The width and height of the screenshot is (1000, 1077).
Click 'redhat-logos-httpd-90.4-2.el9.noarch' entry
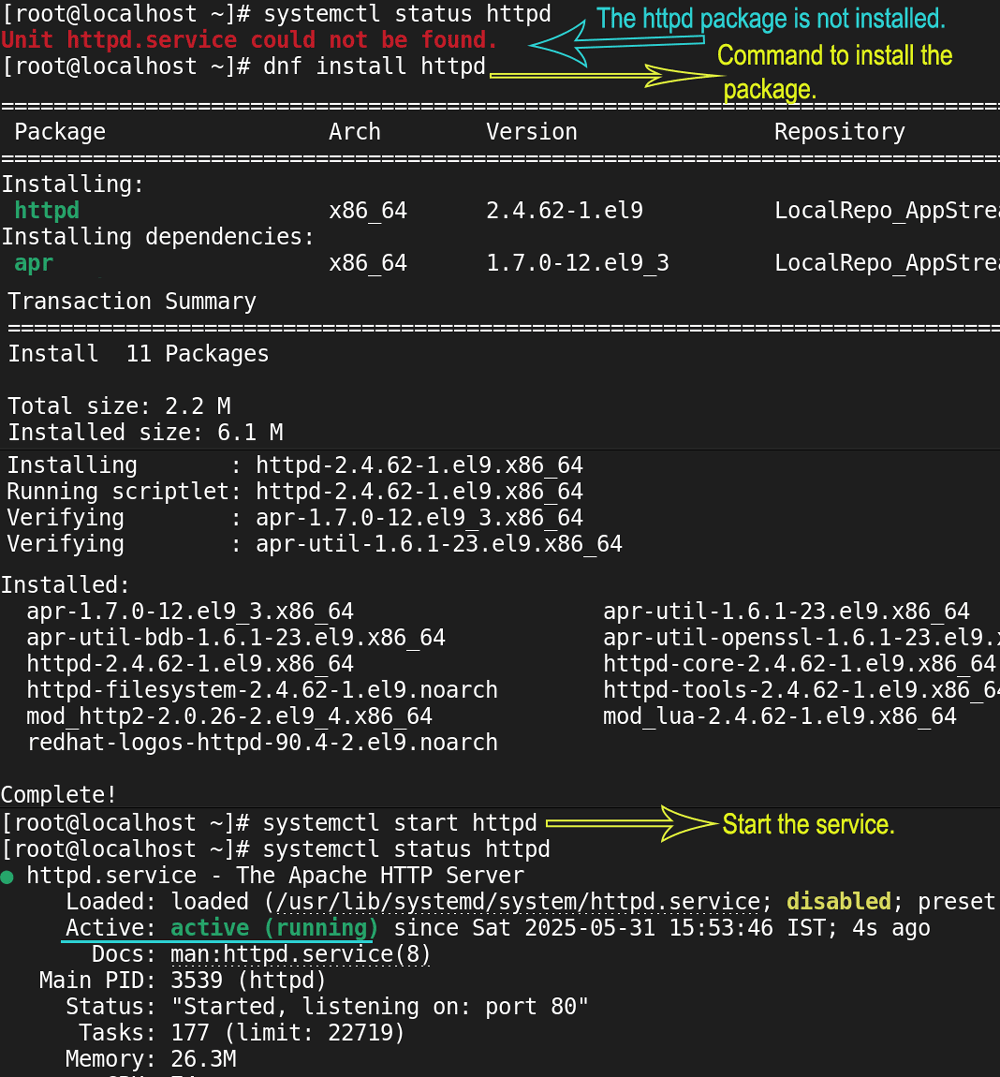pyautogui.click(x=262, y=742)
